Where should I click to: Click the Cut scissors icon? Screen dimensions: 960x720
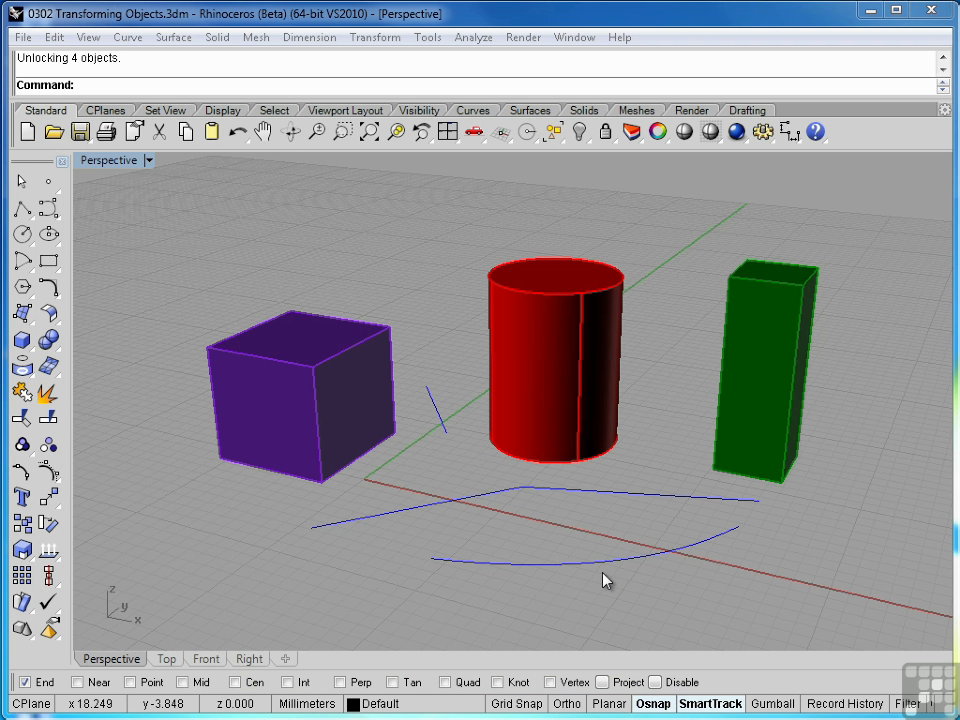(x=159, y=132)
